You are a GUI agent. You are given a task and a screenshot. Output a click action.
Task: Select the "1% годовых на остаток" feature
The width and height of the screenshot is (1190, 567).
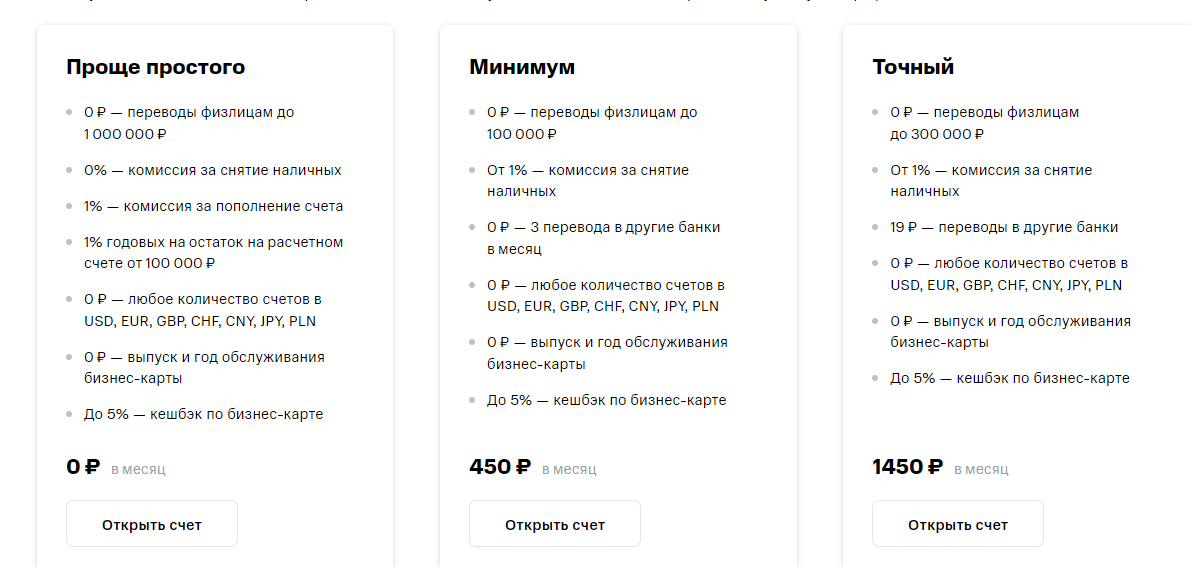213,253
